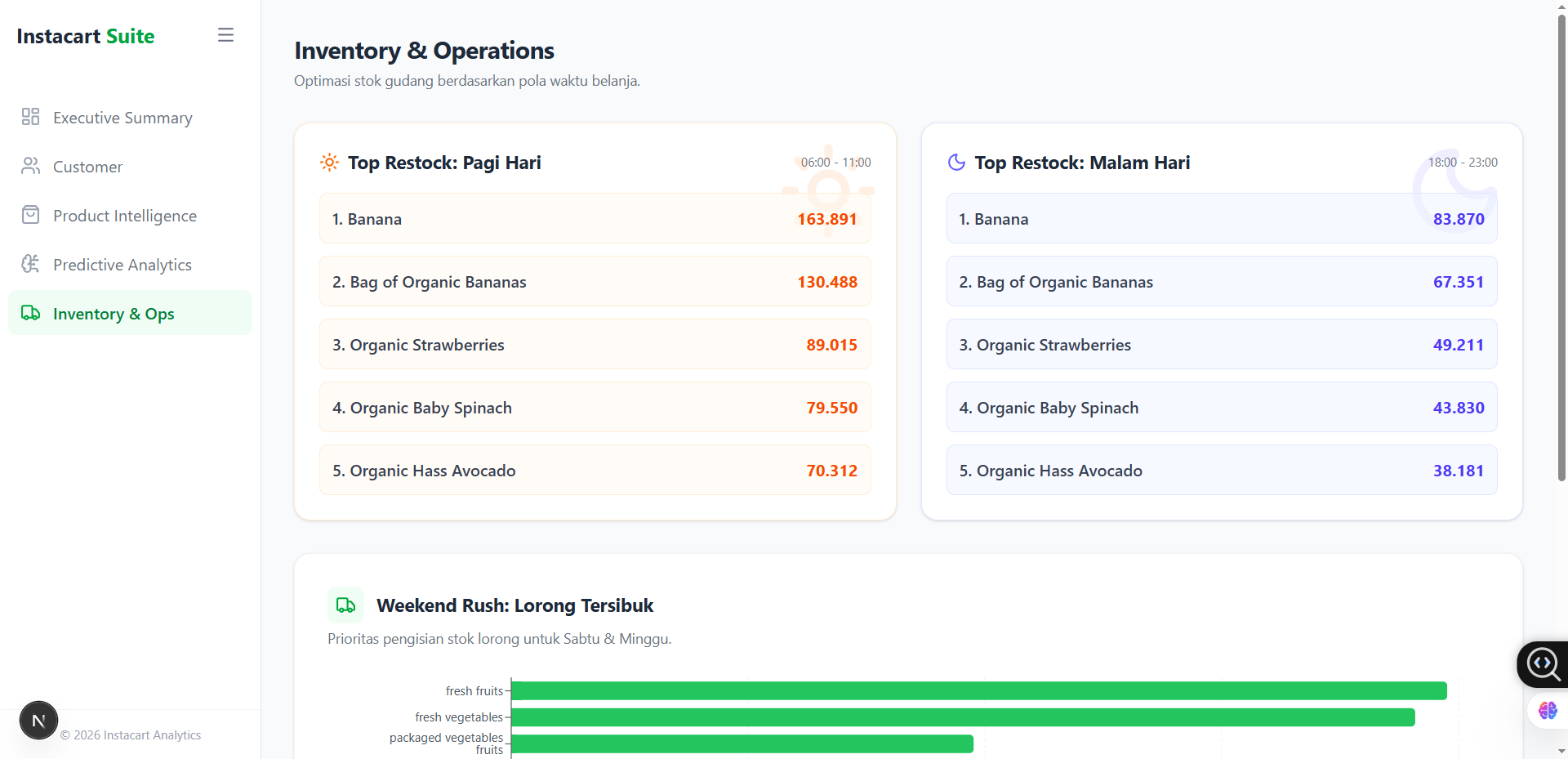Click the sun icon beside Pagi Hari
The height and width of the screenshot is (759, 1568).
(x=329, y=163)
